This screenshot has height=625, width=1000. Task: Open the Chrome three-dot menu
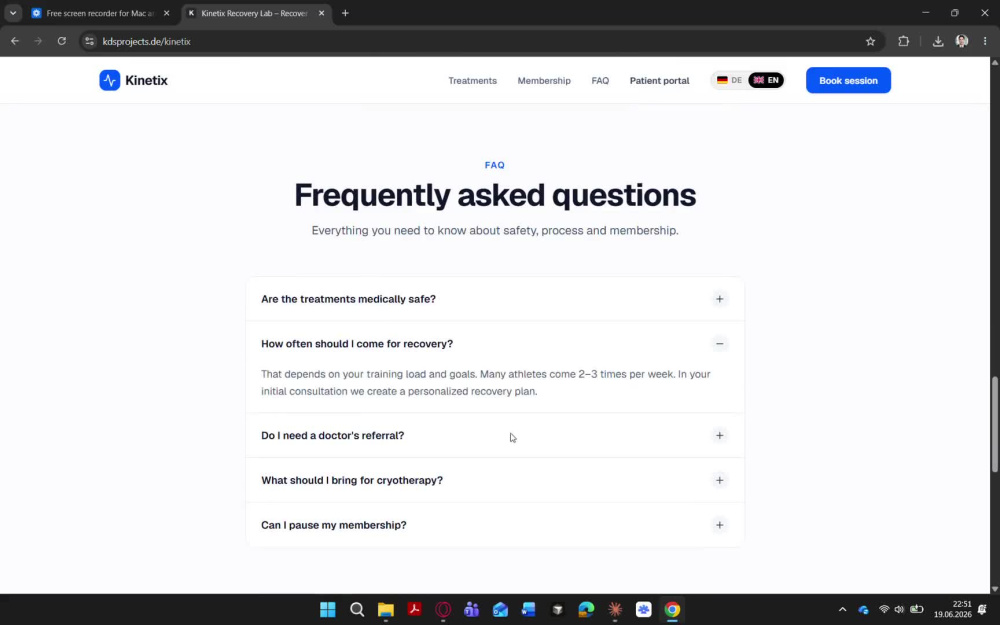tap(985, 41)
